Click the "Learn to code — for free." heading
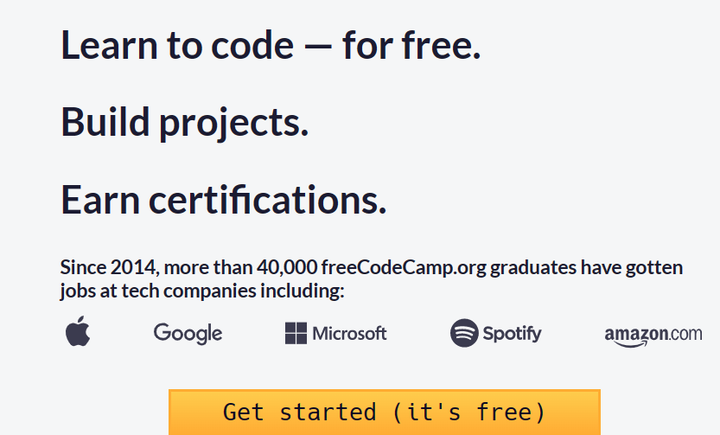The image size is (720, 435). pyautogui.click(x=271, y=46)
